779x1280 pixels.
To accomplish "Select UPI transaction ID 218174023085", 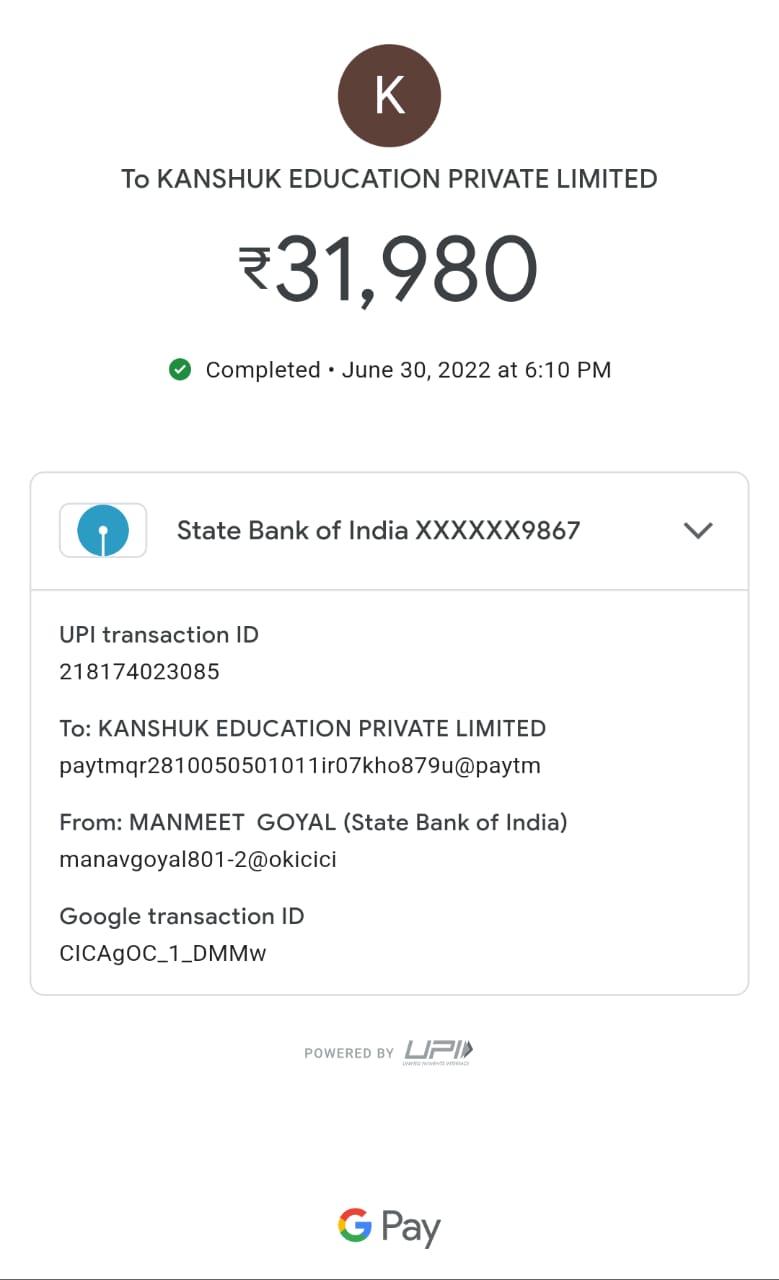I will point(139,672).
